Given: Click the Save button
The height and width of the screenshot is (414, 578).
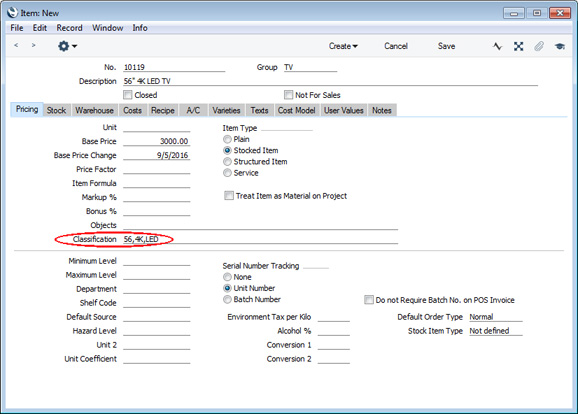Looking at the screenshot, I should (x=446, y=46).
